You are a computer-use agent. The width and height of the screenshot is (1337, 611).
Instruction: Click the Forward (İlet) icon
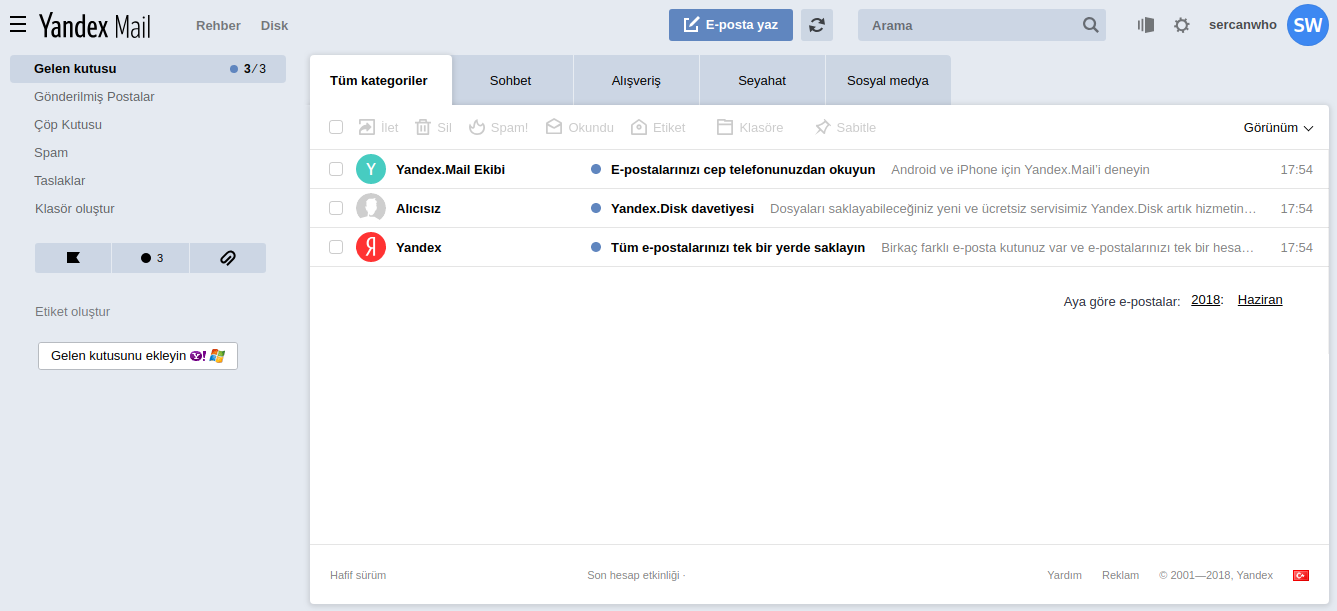tap(366, 127)
